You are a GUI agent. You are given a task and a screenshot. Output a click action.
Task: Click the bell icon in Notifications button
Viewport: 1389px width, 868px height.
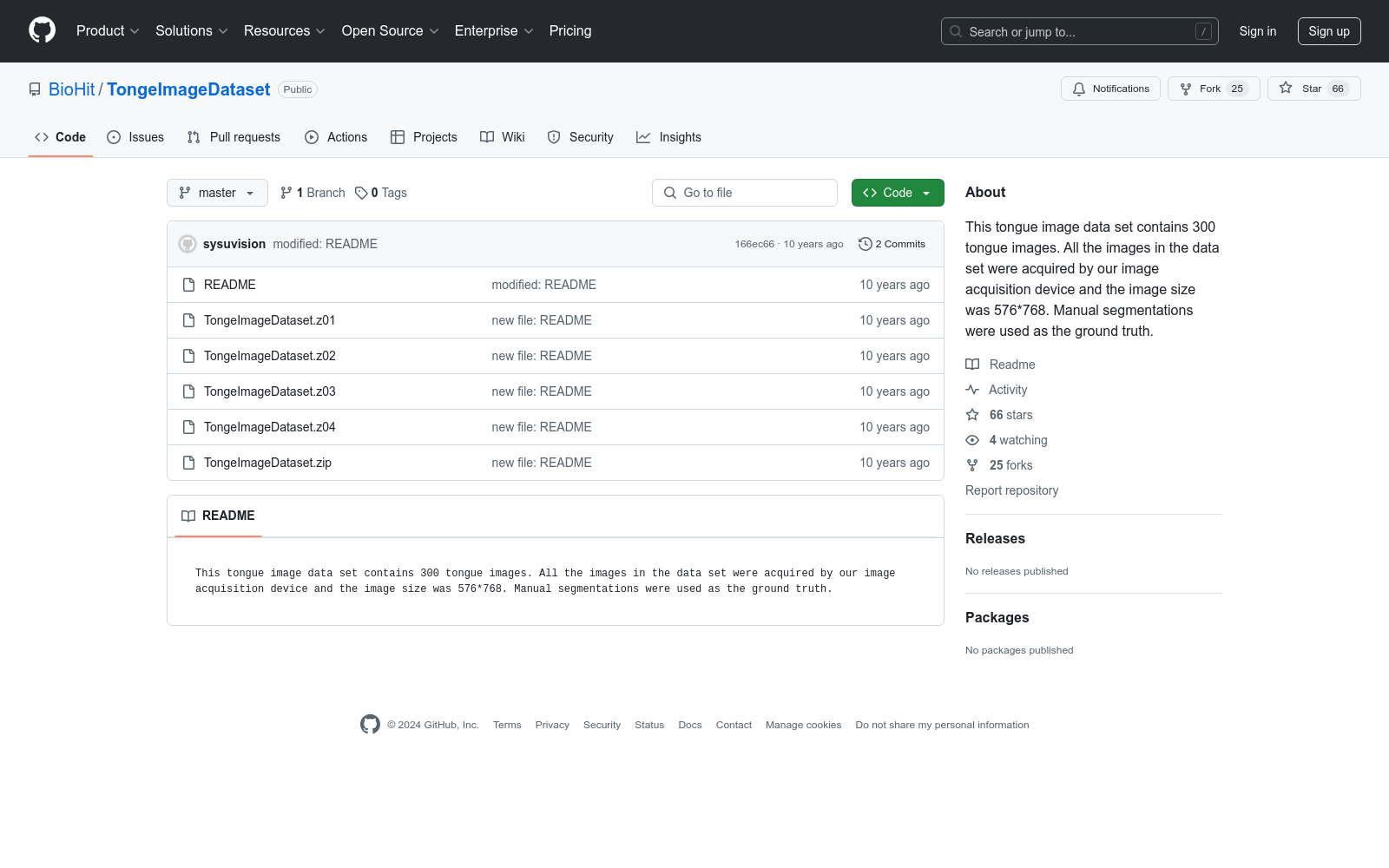click(1079, 89)
